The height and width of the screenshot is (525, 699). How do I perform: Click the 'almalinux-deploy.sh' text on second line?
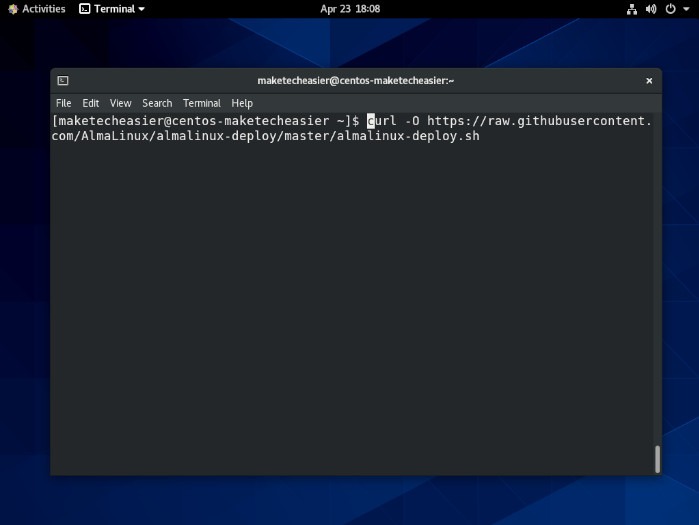point(408,136)
